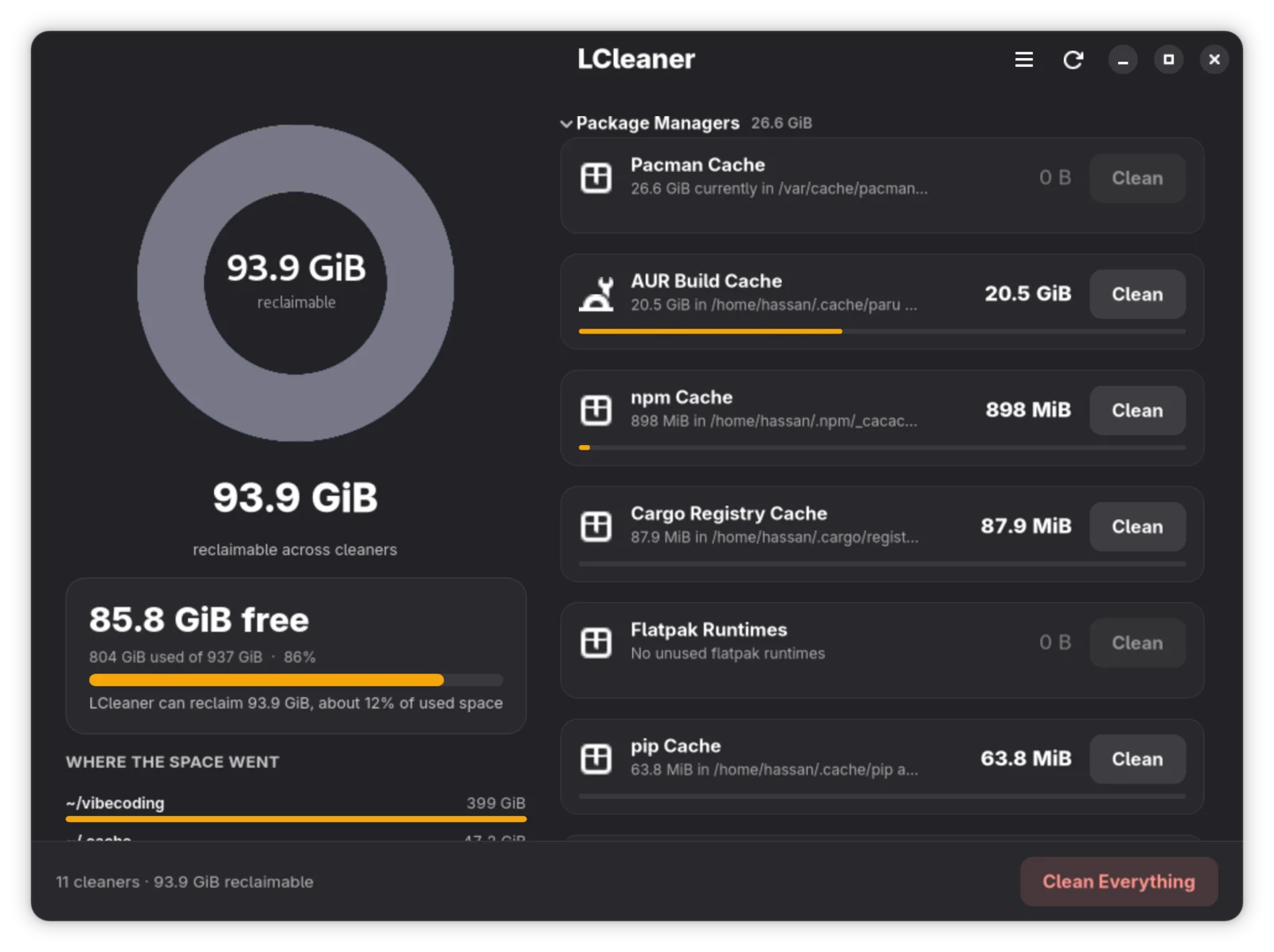Image resolution: width=1274 pixels, height=952 pixels.
Task: Click the 898 MiB size value
Action: pyautogui.click(x=1028, y=410)
